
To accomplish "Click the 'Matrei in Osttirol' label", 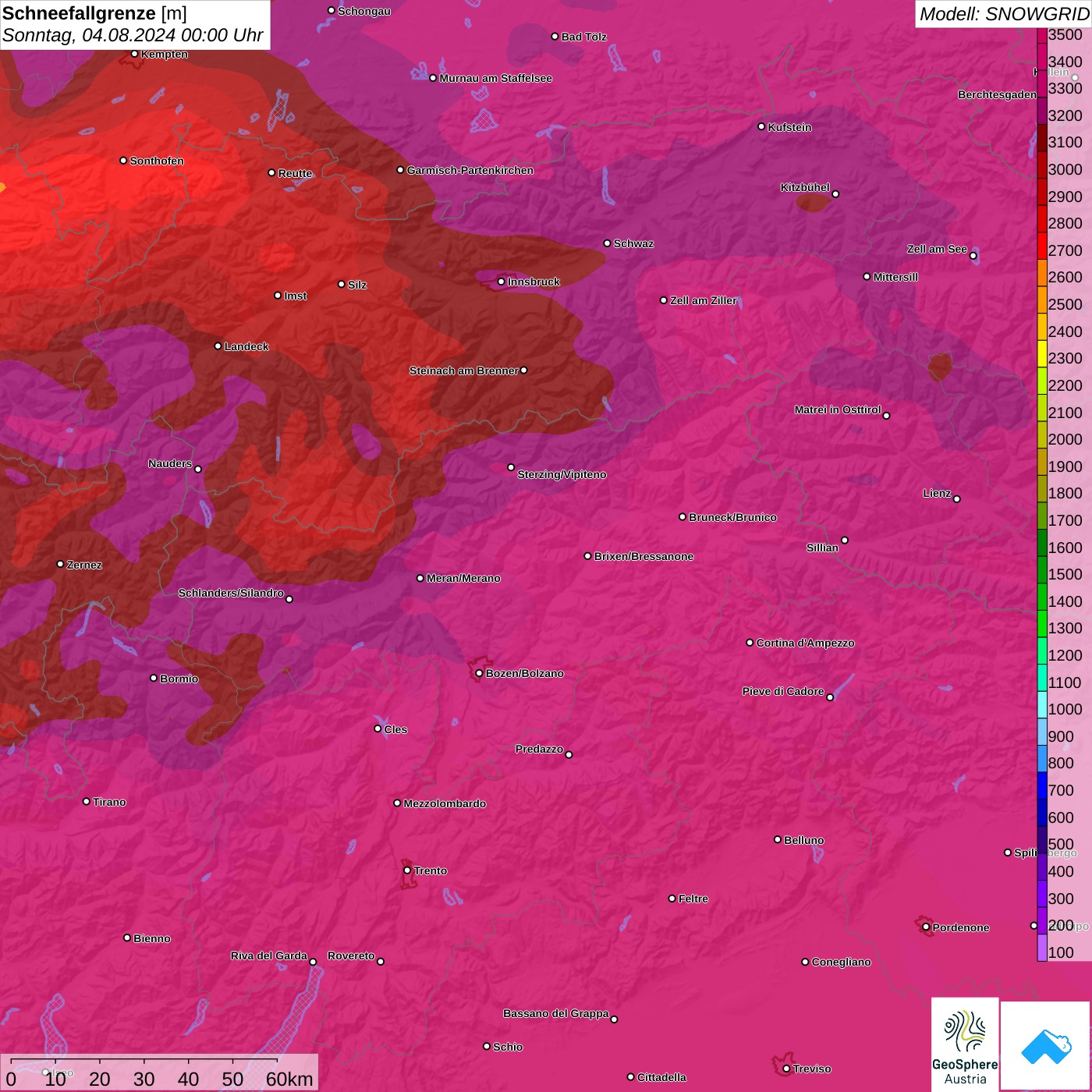I will pos(838,409).
